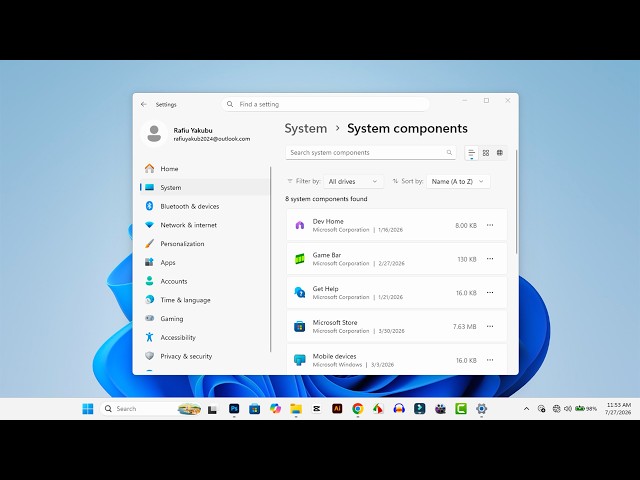This screenshot has height=480, width=640.
Task: Open the Windows Start menu
Action: click(x=88, y=409)
